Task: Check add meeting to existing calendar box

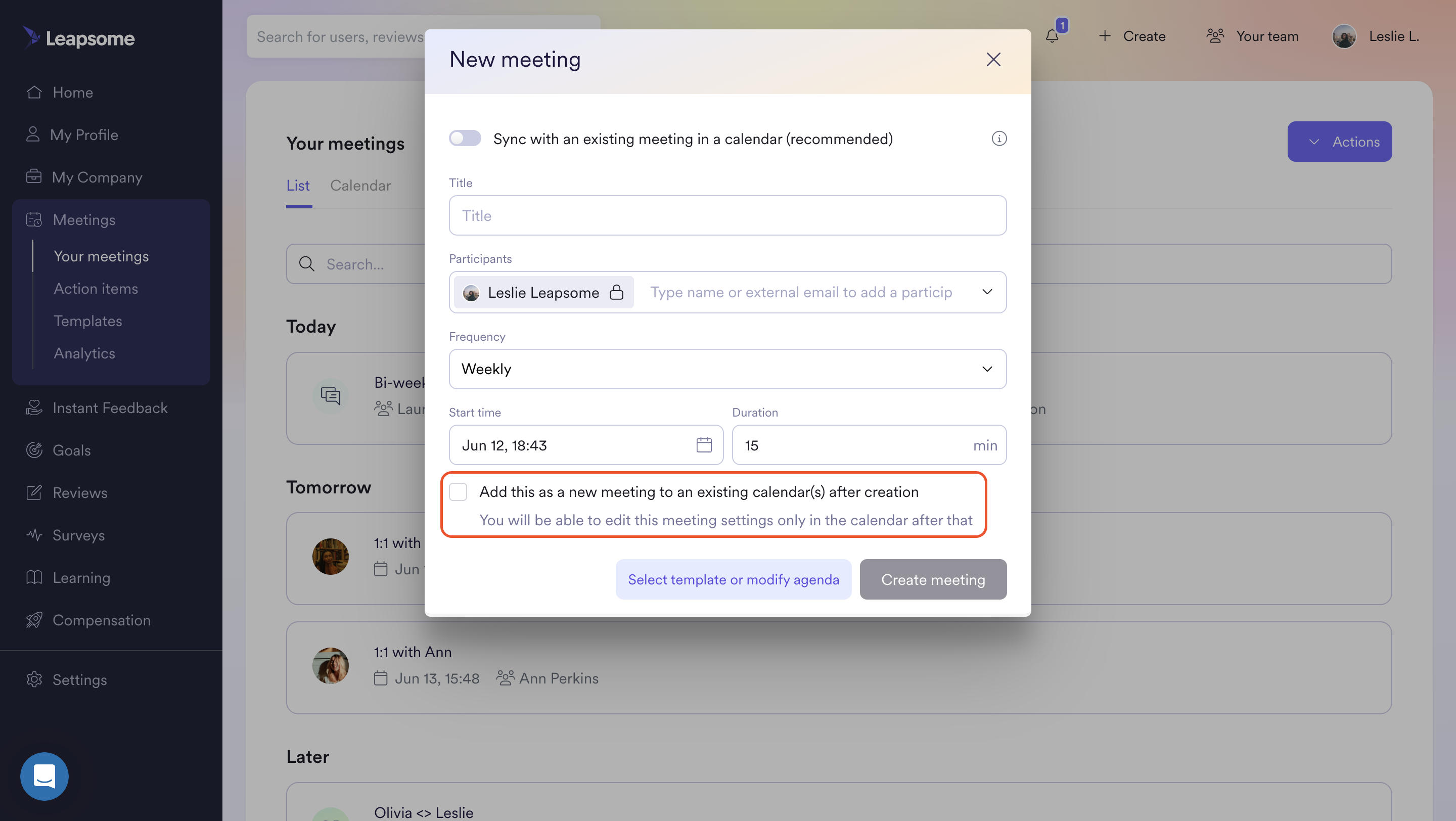Action: (x=458, y=491)
